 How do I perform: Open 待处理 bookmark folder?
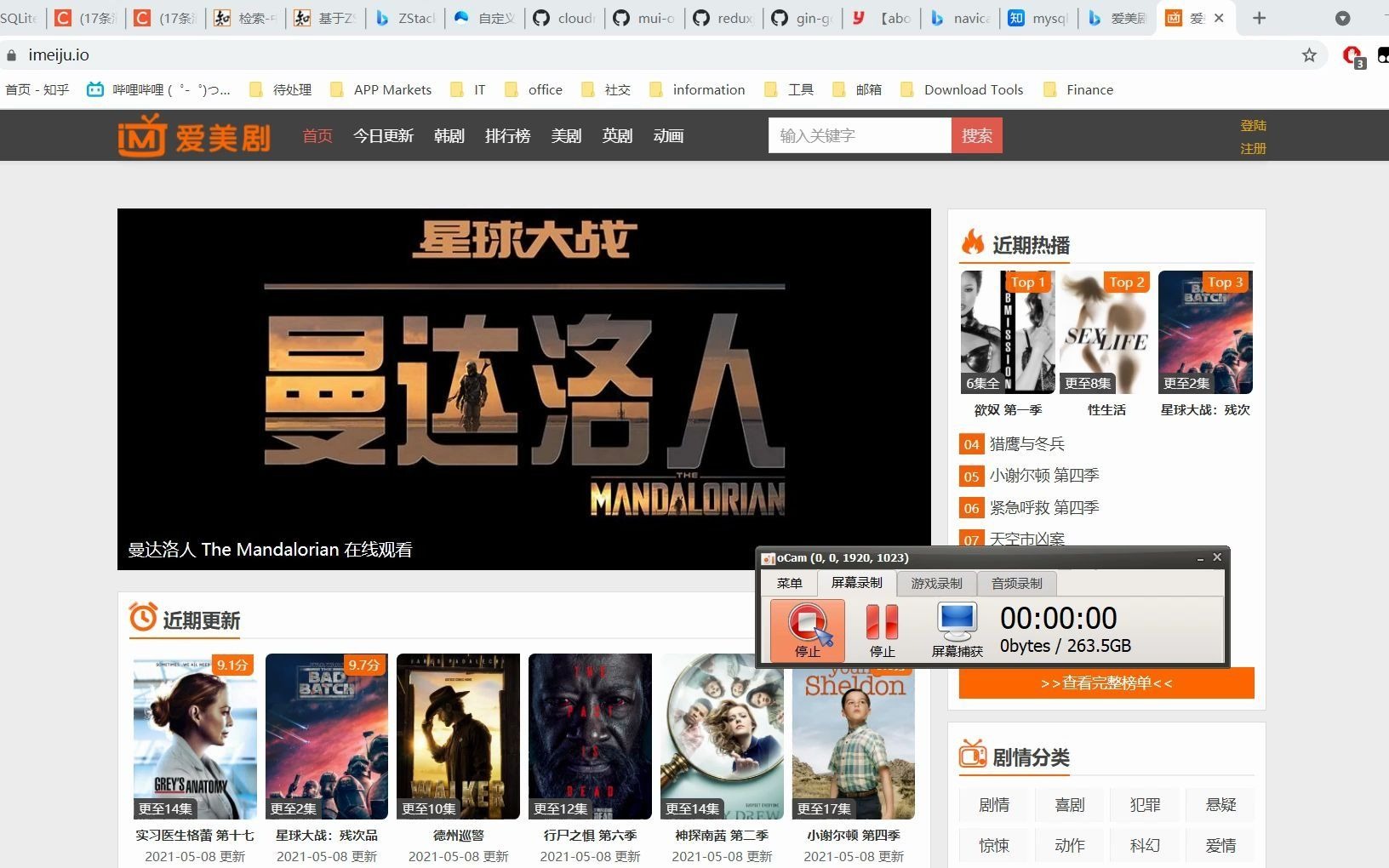(280, 89)
